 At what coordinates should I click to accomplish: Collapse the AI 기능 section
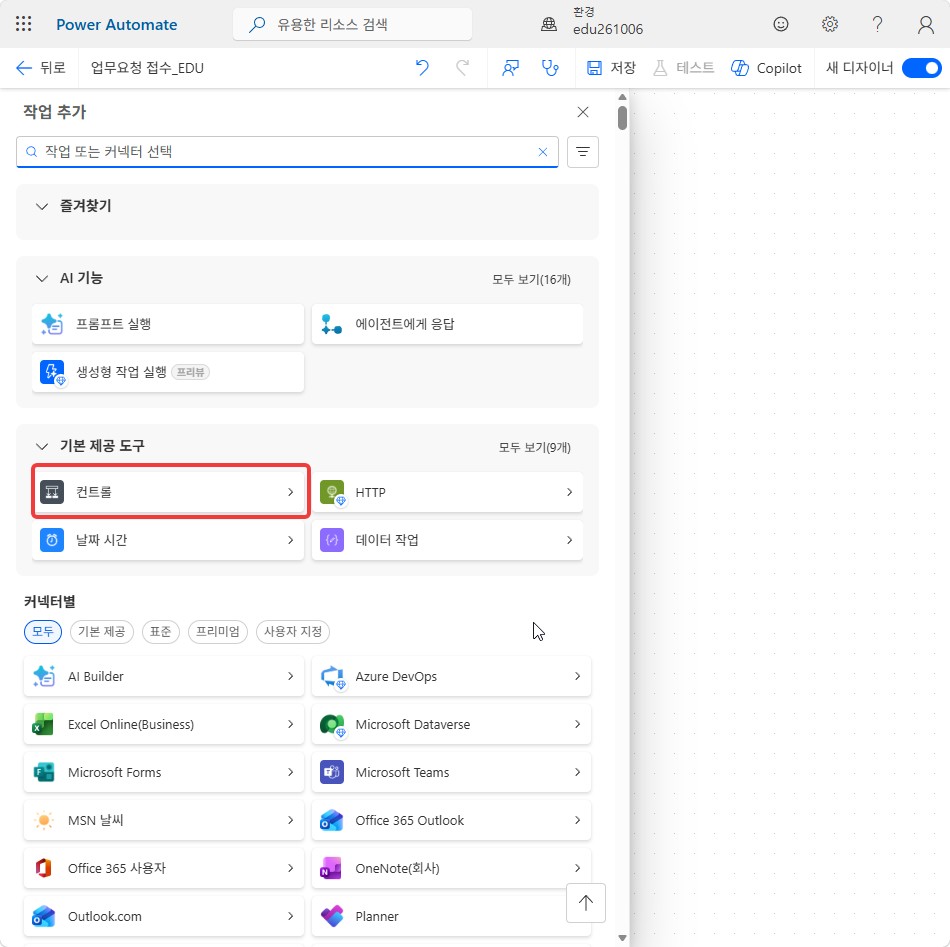(42, 279)
